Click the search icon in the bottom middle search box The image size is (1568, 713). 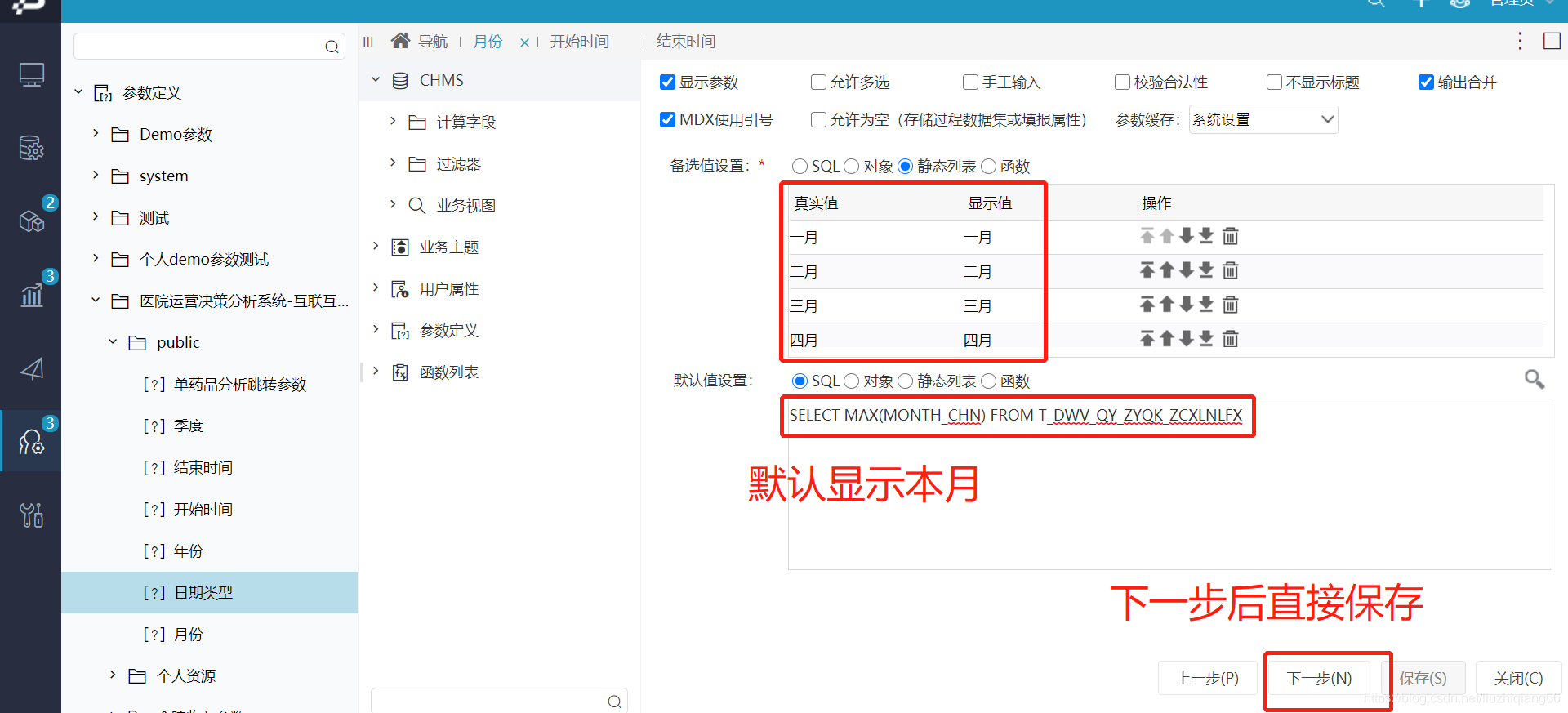coord(614,702)
